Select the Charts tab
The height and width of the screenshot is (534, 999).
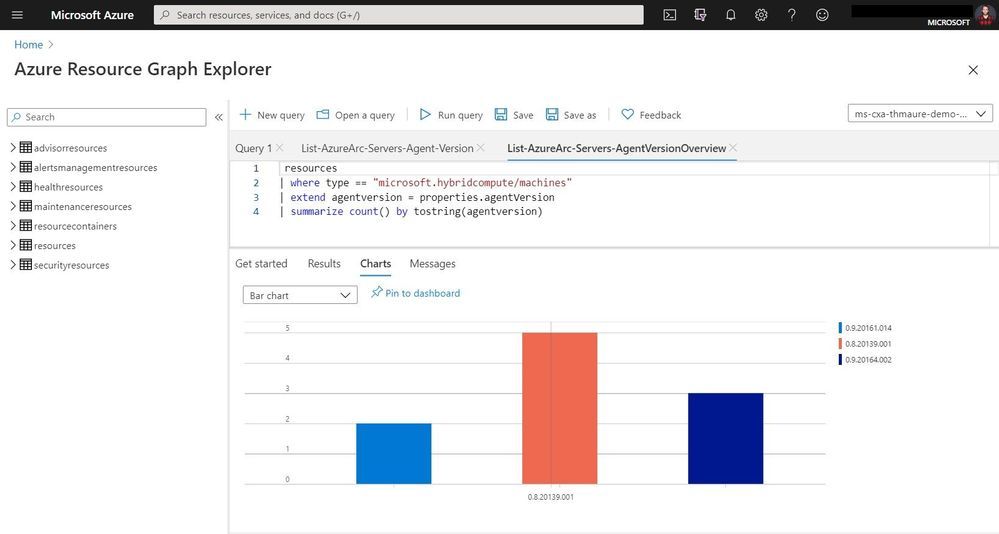(x=375, y=263)
